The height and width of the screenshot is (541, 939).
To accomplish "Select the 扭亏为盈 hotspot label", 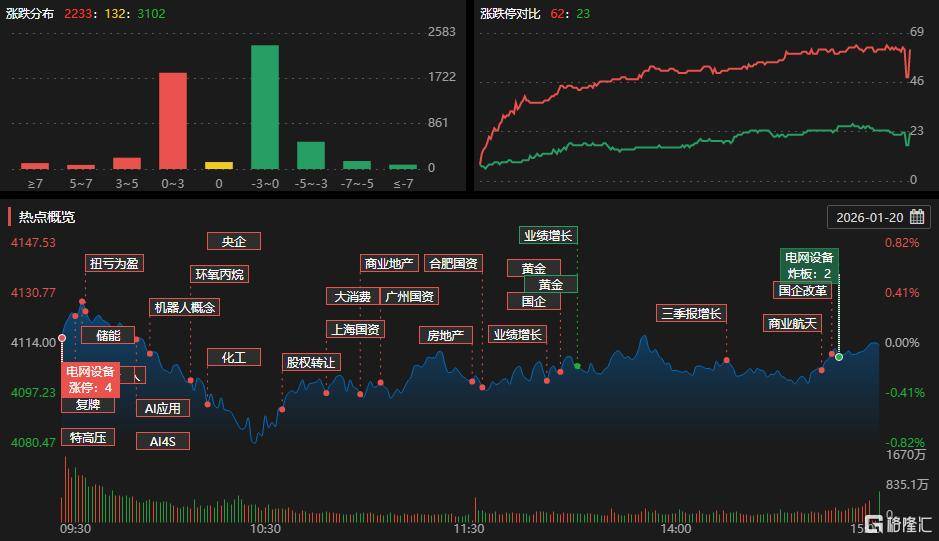I will (x=114, y=263).
